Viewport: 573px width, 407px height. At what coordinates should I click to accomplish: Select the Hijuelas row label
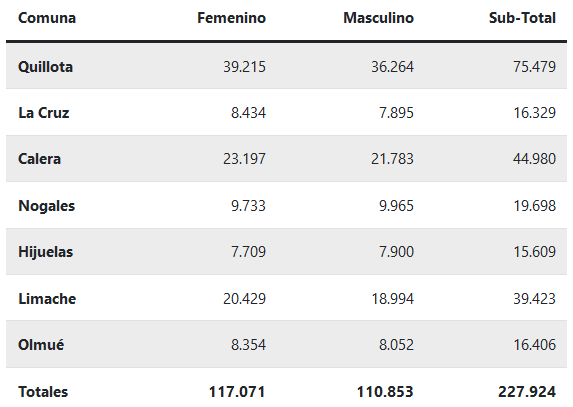[x=46, y=252]
